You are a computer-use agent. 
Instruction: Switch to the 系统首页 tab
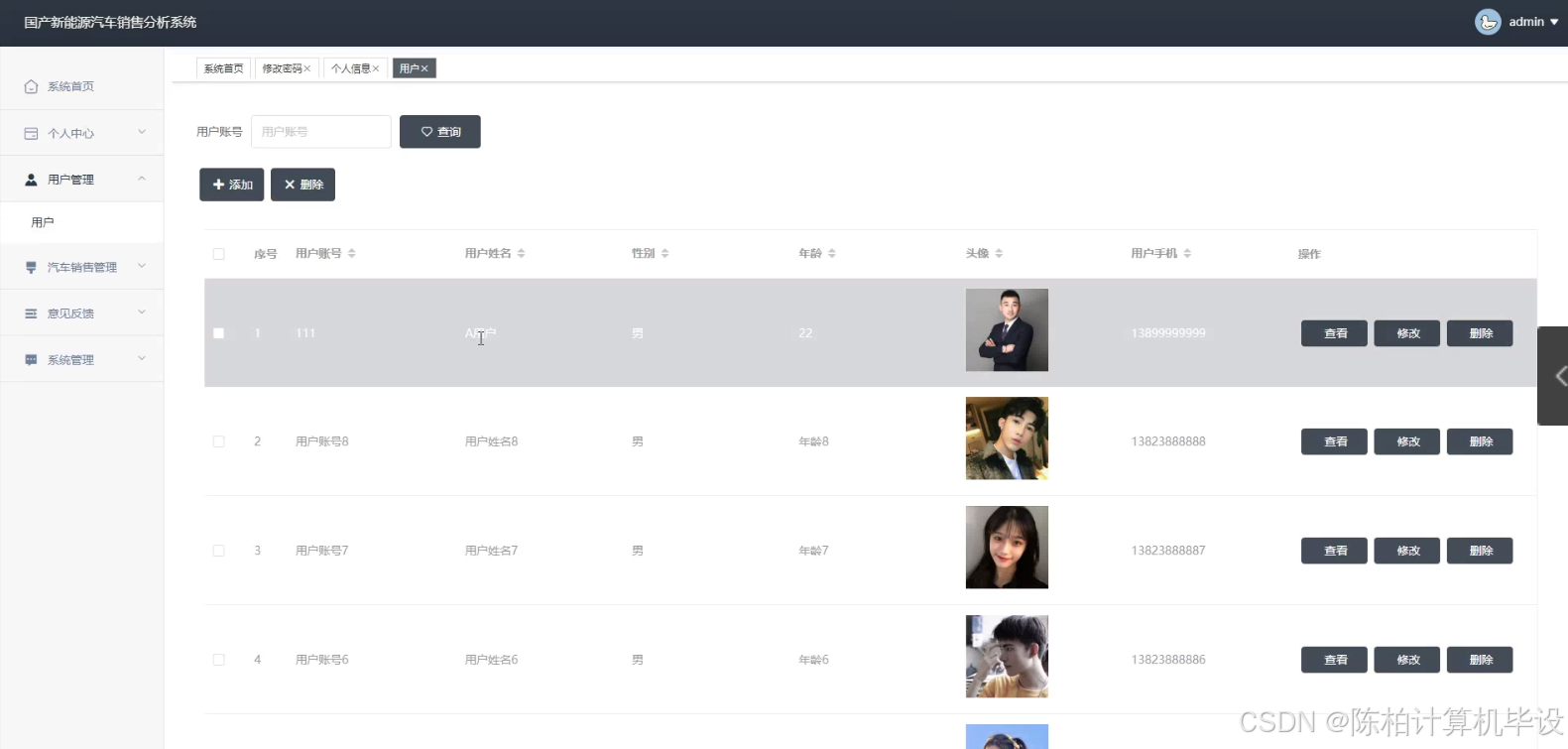pyautogui.click(x=223, y=68)
